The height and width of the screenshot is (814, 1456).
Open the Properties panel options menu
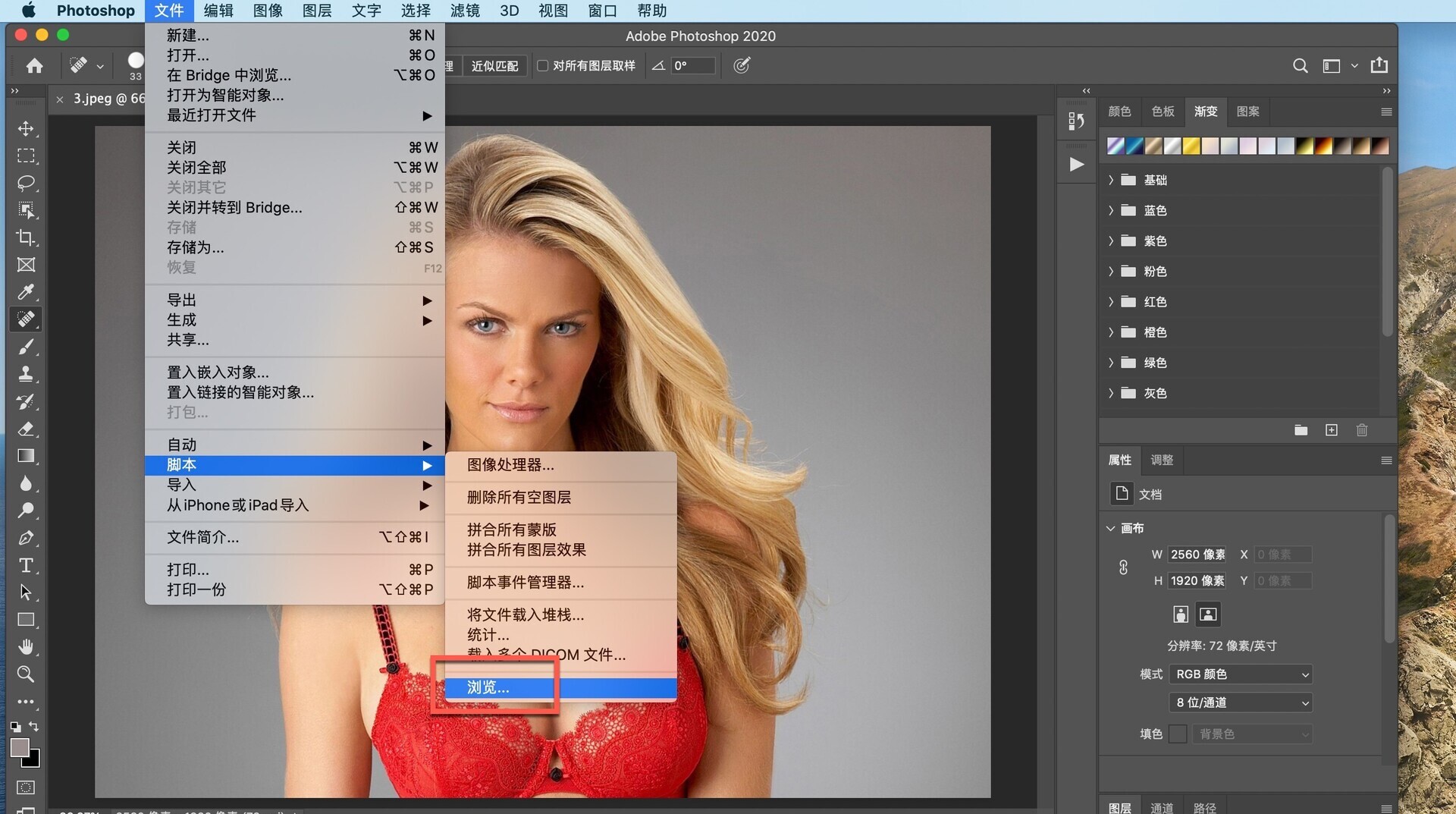pos(1386,460)
